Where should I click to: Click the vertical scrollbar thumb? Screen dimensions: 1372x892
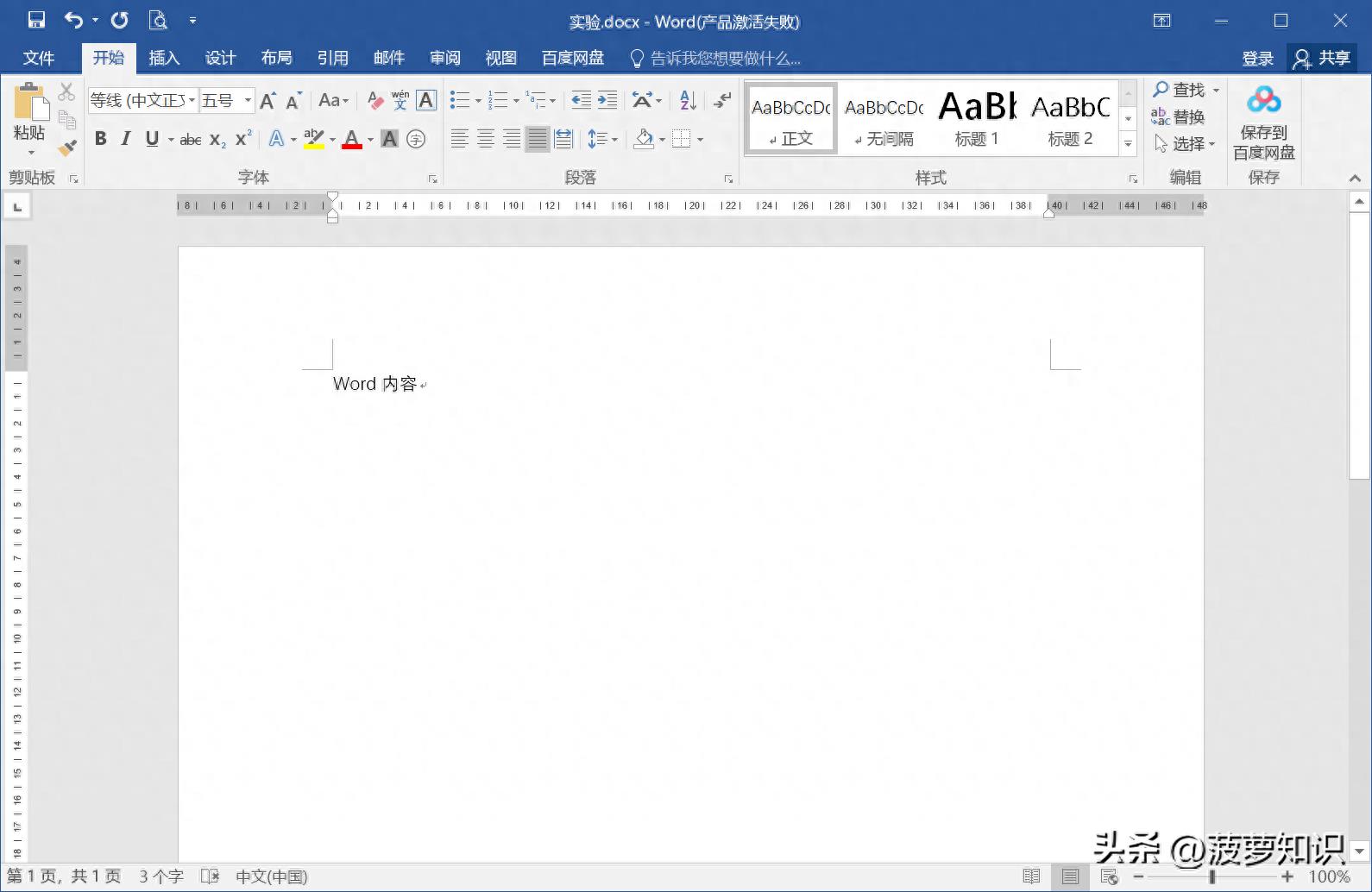1359,346
